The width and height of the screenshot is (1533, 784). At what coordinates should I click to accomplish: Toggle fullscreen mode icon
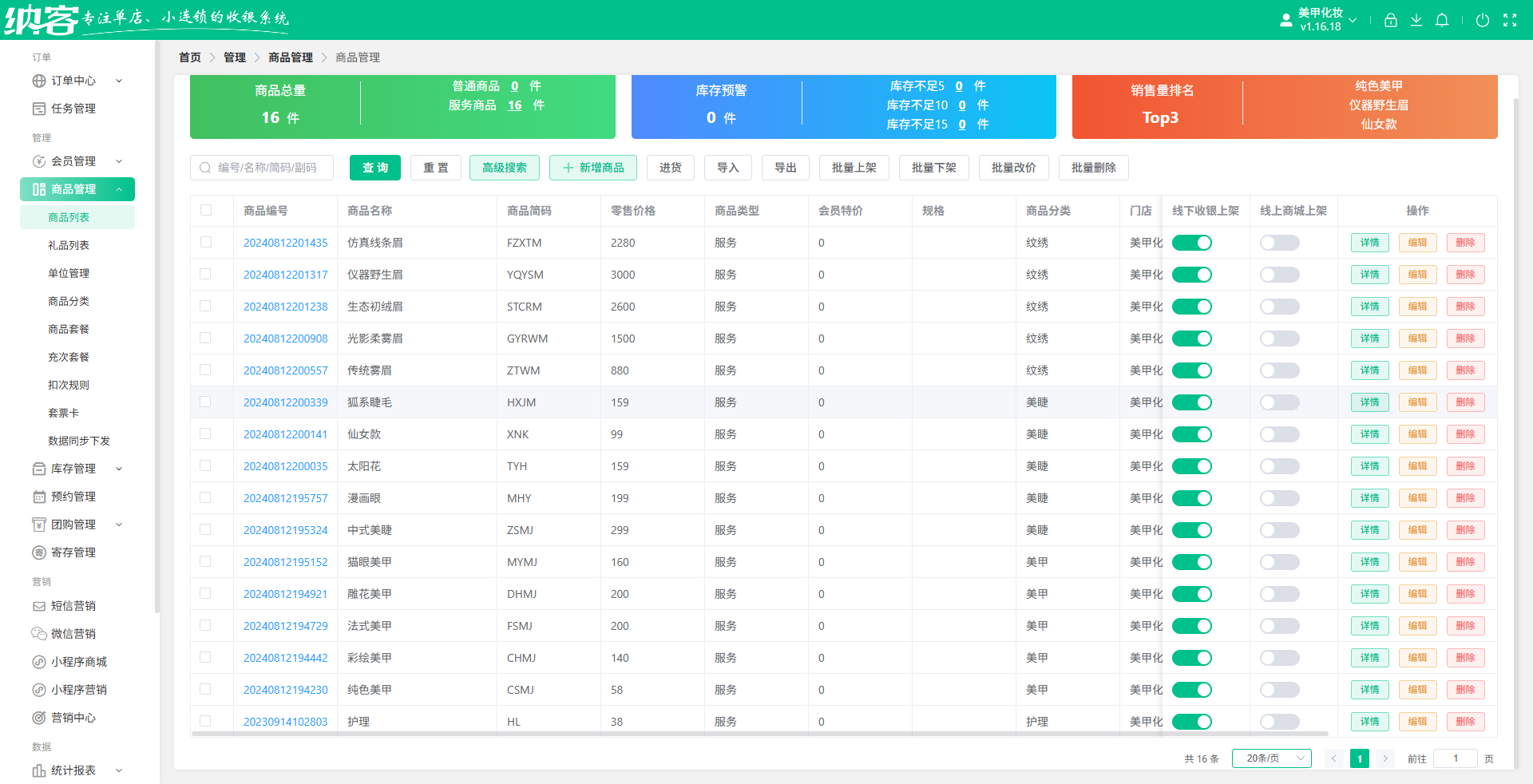pos(1509,21)
